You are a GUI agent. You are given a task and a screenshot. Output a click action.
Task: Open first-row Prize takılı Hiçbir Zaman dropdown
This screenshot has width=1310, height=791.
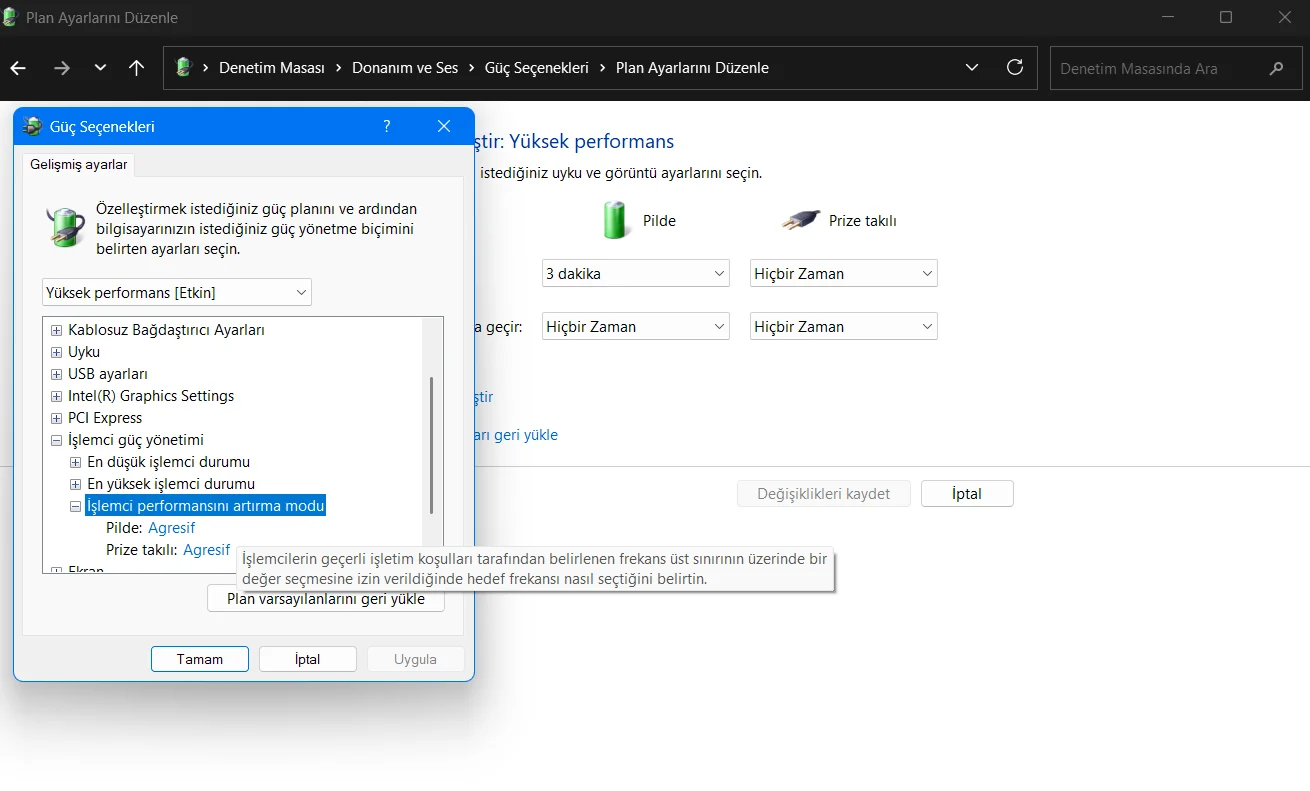tap(844, 273)
